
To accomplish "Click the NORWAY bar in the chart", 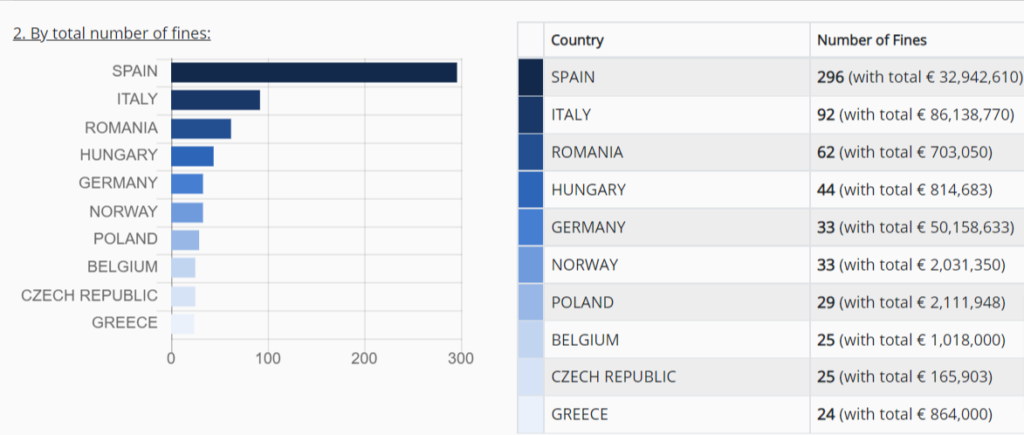I will tap(187, 213).
